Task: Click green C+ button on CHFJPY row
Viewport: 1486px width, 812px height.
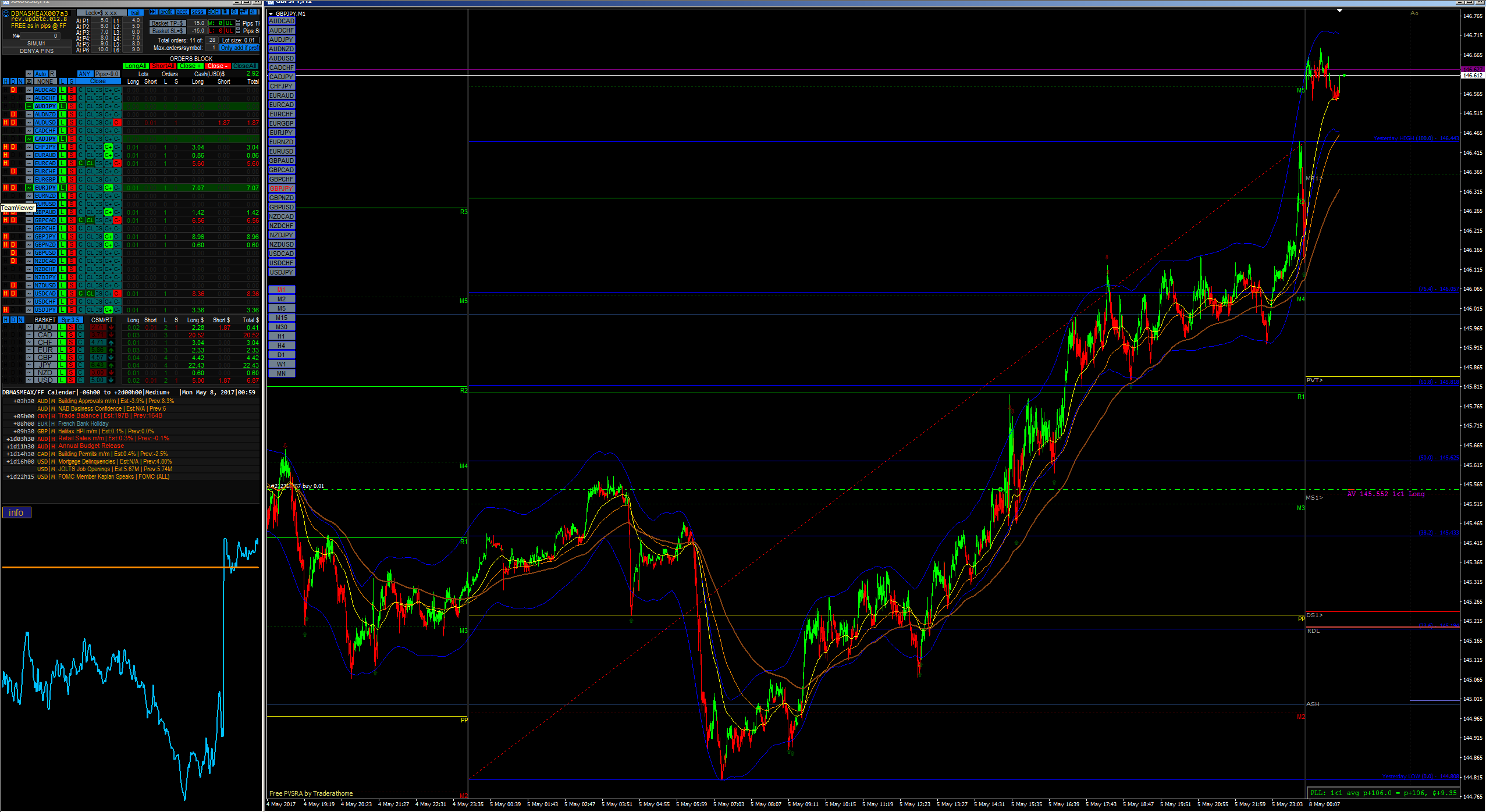Action: pyautogui.click(x=108, y=147)
